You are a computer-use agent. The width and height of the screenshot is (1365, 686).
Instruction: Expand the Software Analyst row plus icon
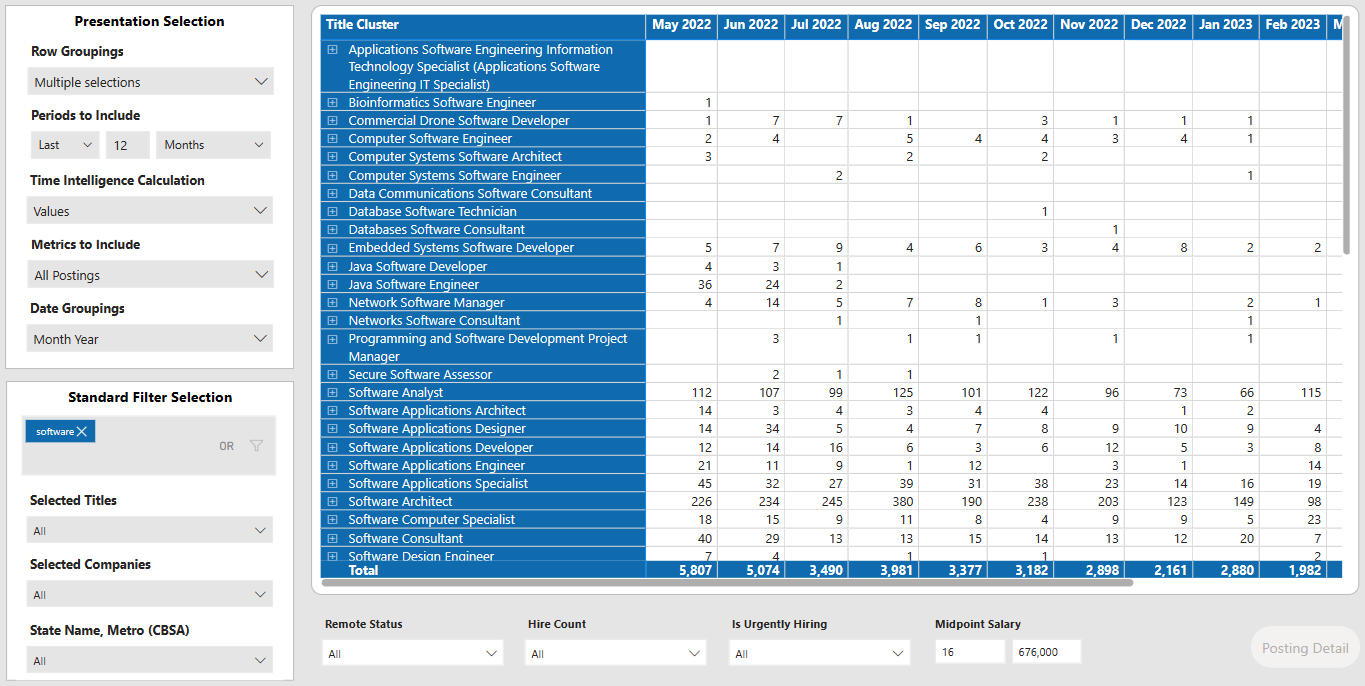point(332,392)
